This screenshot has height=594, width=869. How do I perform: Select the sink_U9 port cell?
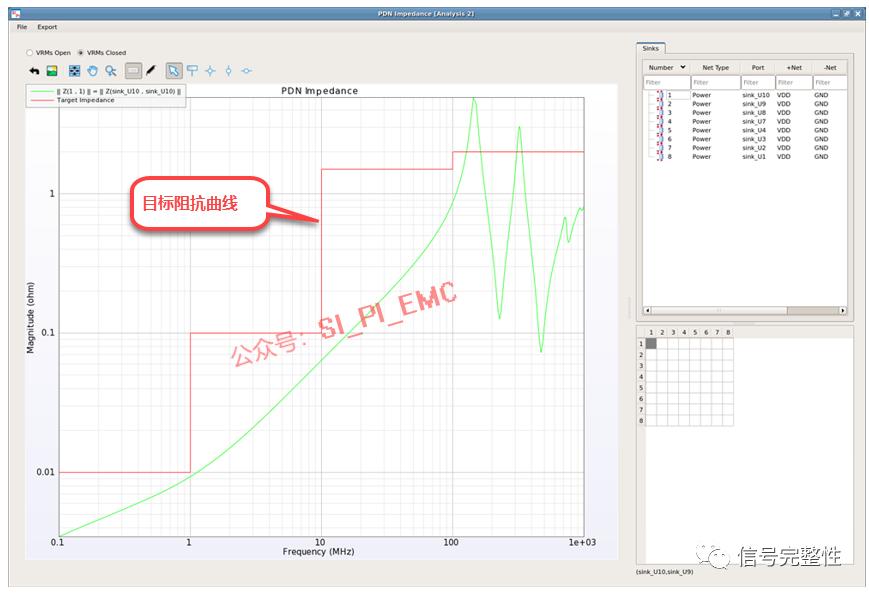pos(754,104)
